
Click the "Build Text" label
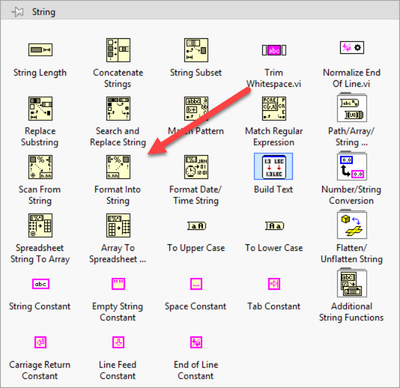point(273,189)
